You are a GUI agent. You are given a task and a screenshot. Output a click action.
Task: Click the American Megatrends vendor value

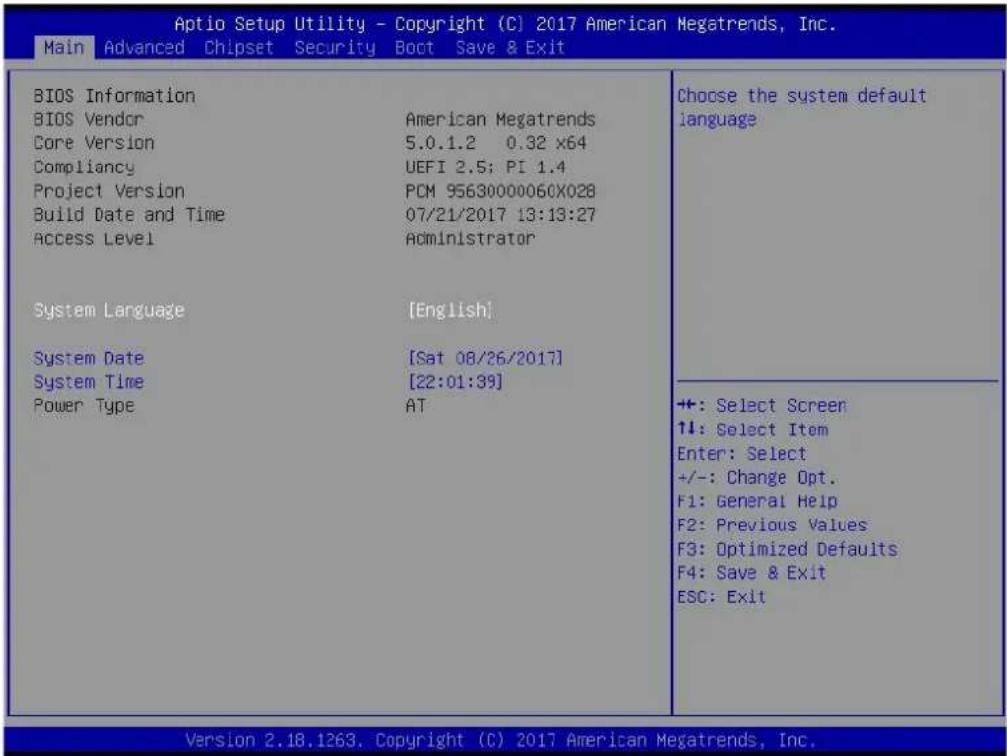click(500, 119)
